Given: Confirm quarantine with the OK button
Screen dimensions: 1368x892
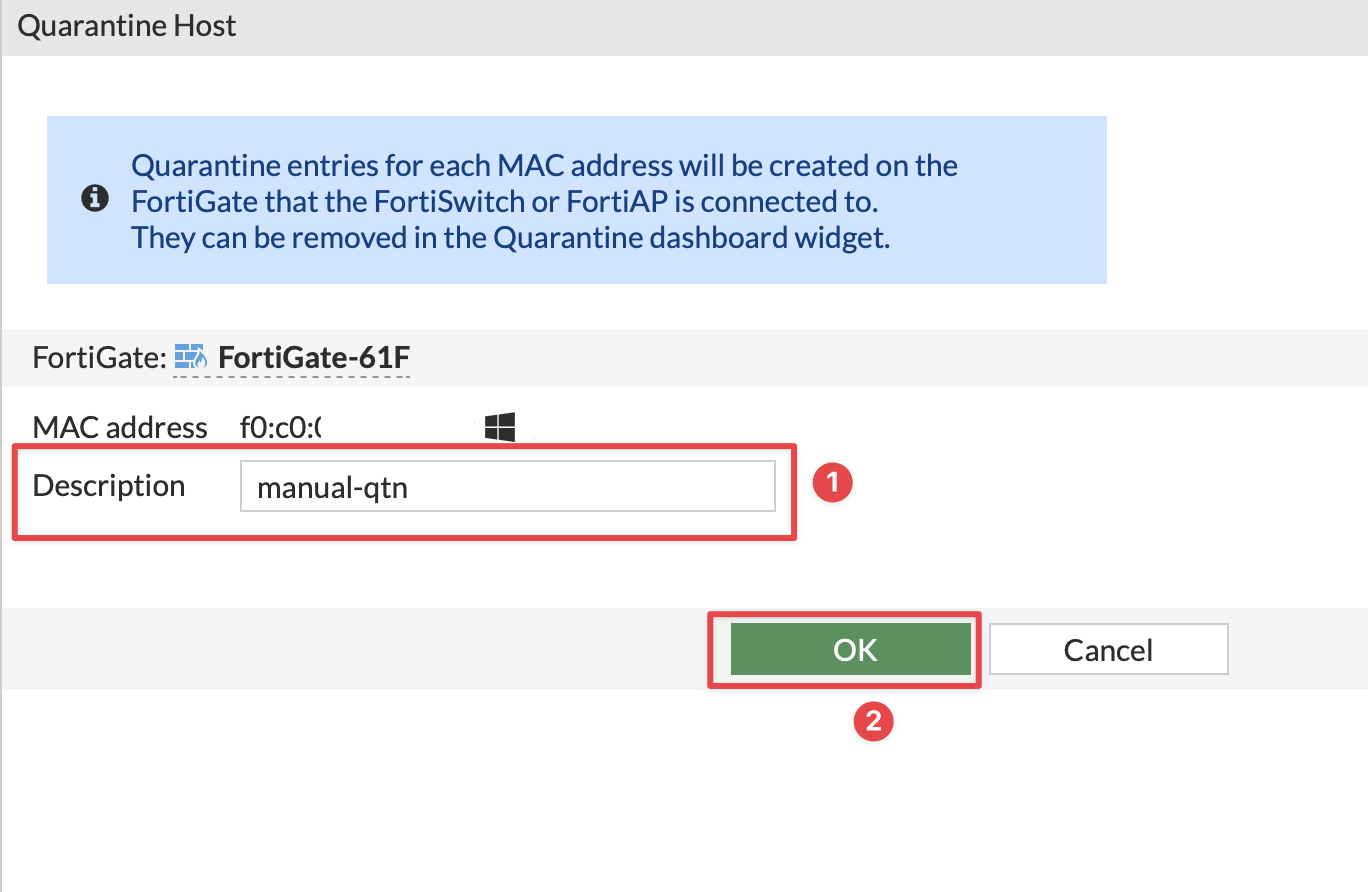Looking at the screenshot, I should coord(851,650).
